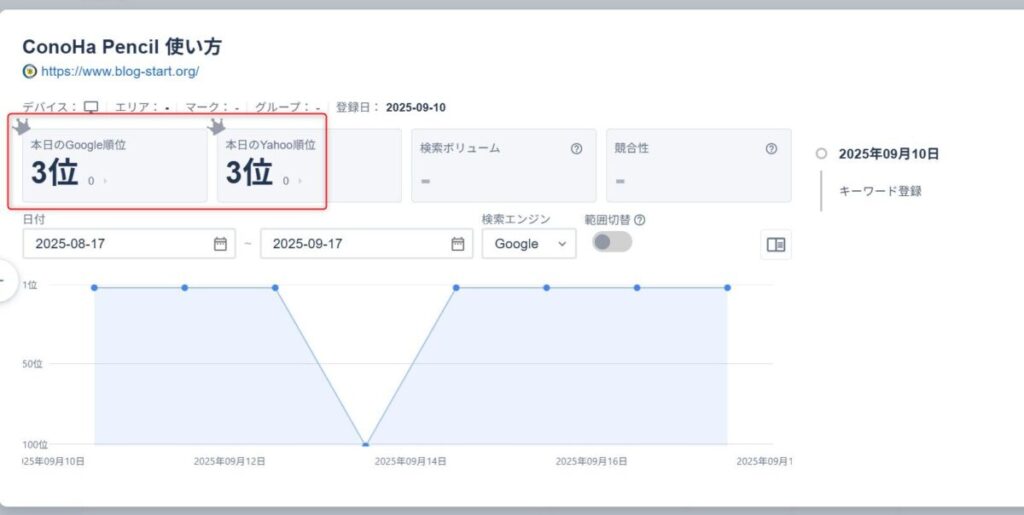Click the desktop device monitor icon

pyautogui.click(x=91, y=107)
